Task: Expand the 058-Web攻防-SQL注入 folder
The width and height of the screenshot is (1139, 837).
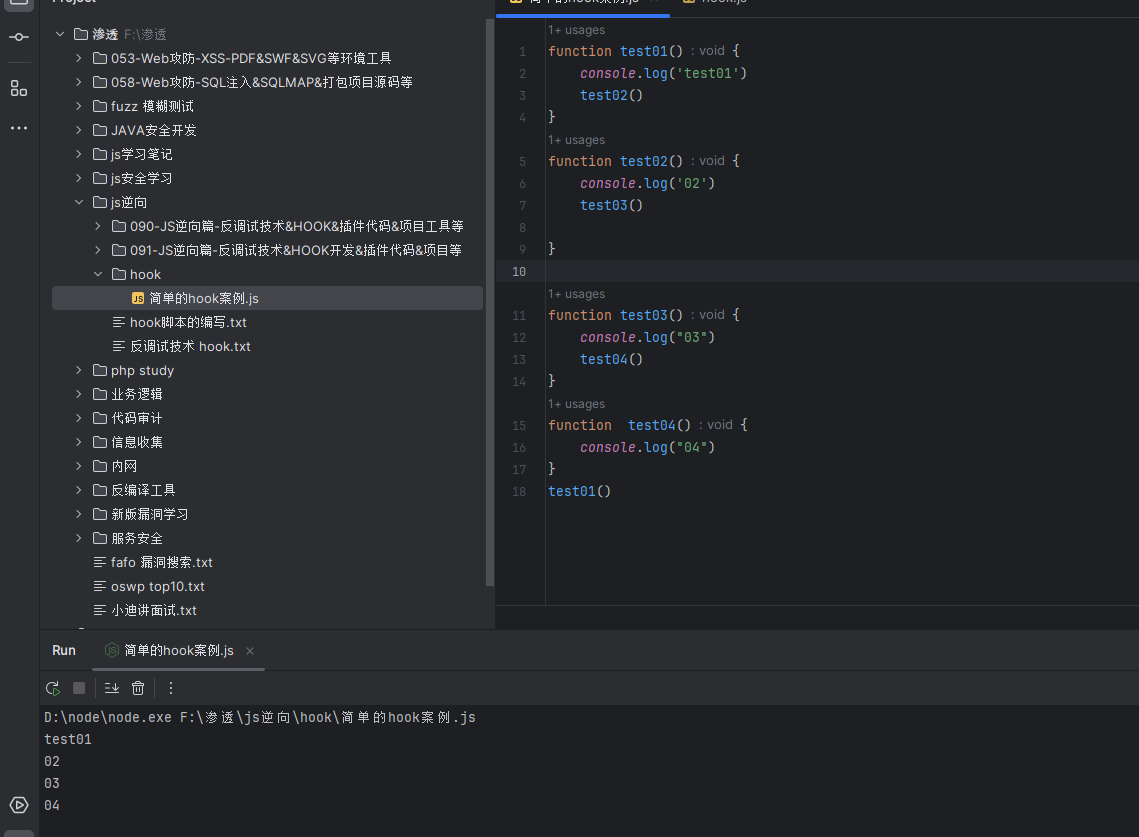Action: tap(79, 82)
